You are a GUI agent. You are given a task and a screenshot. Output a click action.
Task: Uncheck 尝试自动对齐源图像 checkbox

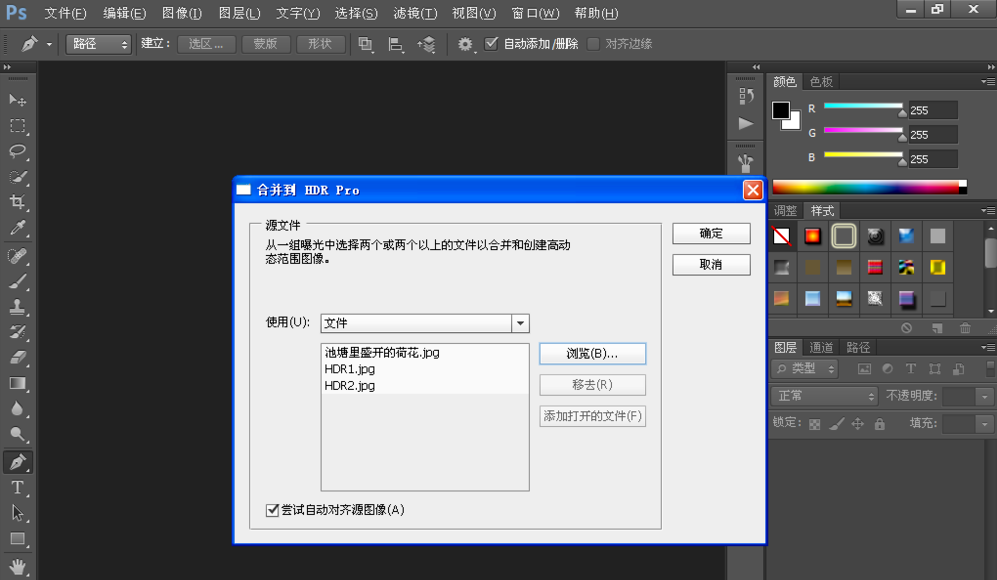coord(273,510)
